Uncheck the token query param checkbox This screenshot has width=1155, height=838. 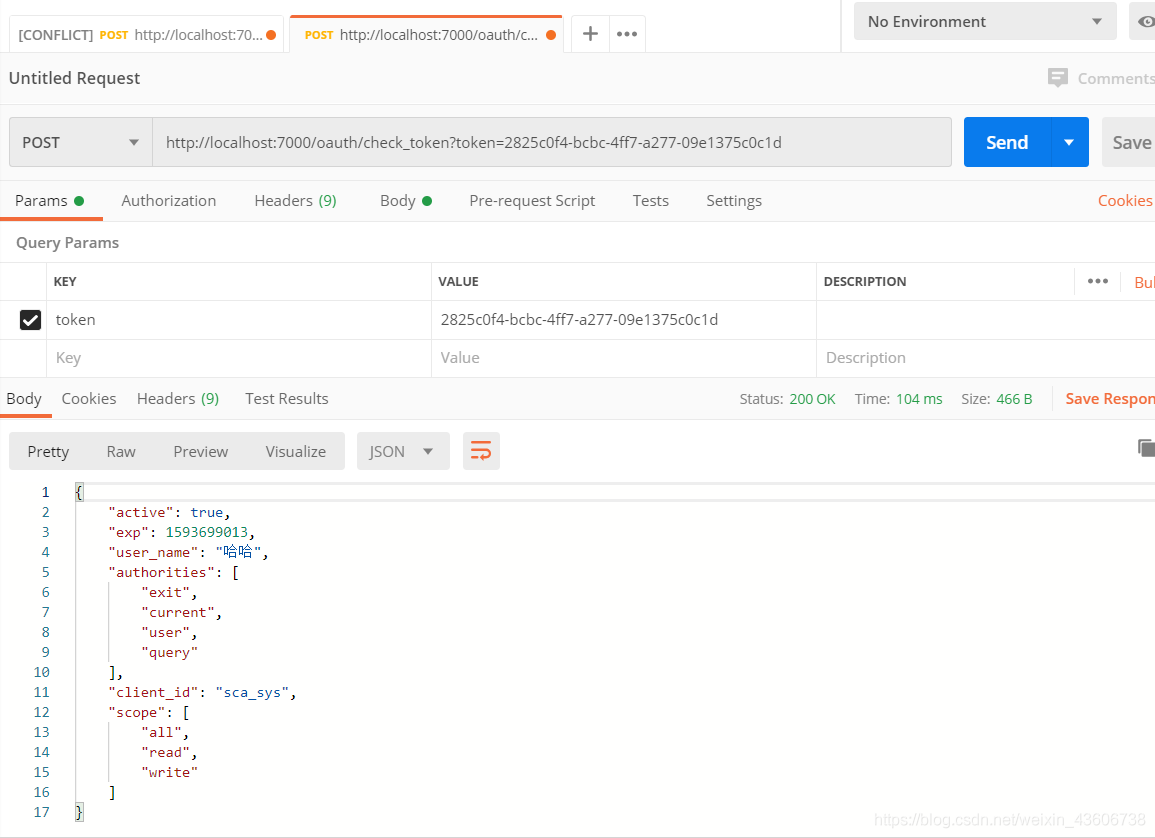click(x=31, y=320)
